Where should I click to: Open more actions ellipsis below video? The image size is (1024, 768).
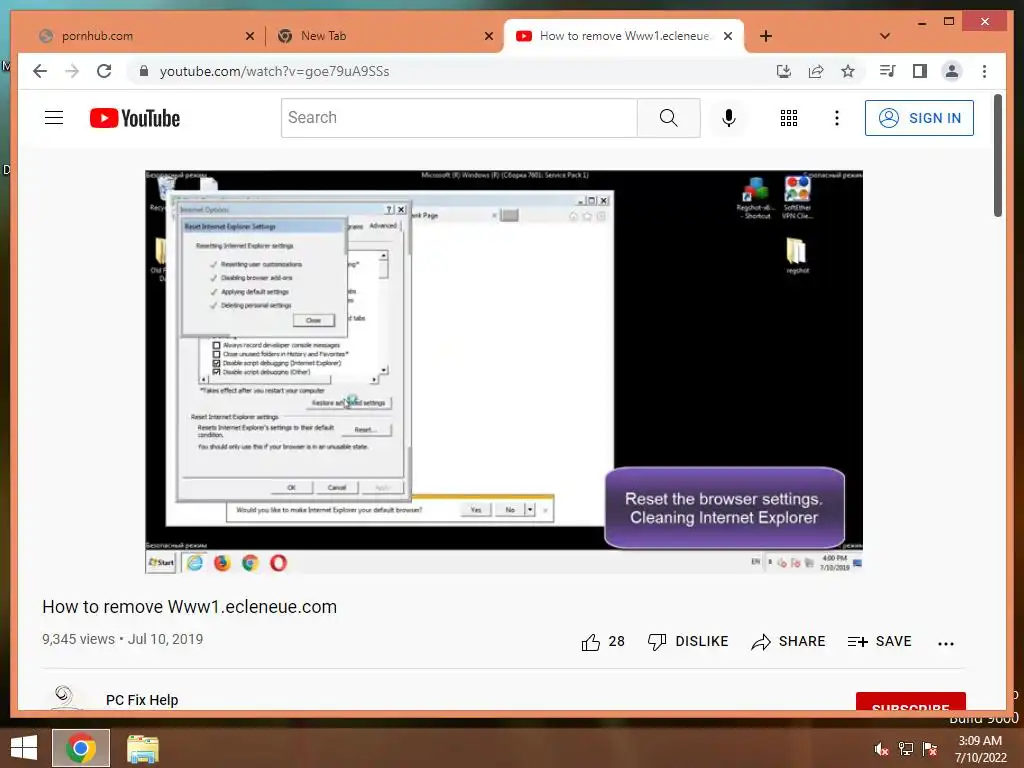946,643
